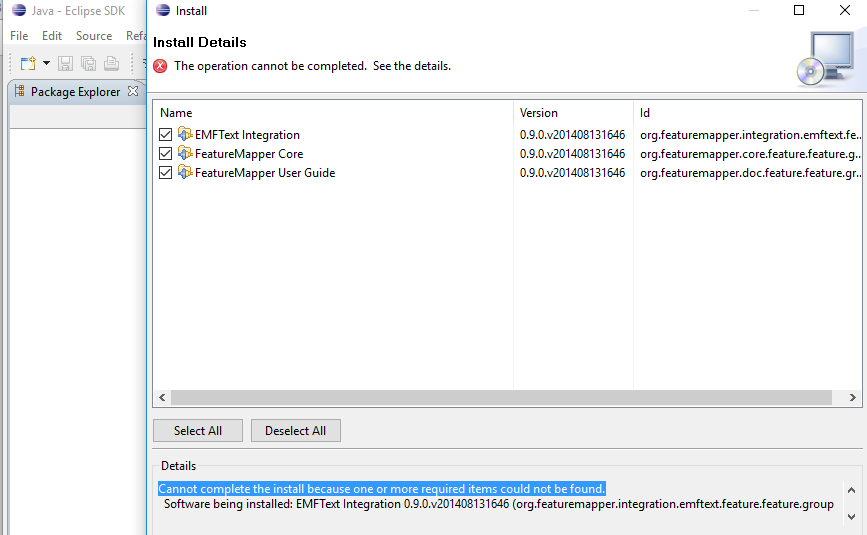Screen dimensions: 867x535
Task: Click the Id column header
Action: point(645,113)
